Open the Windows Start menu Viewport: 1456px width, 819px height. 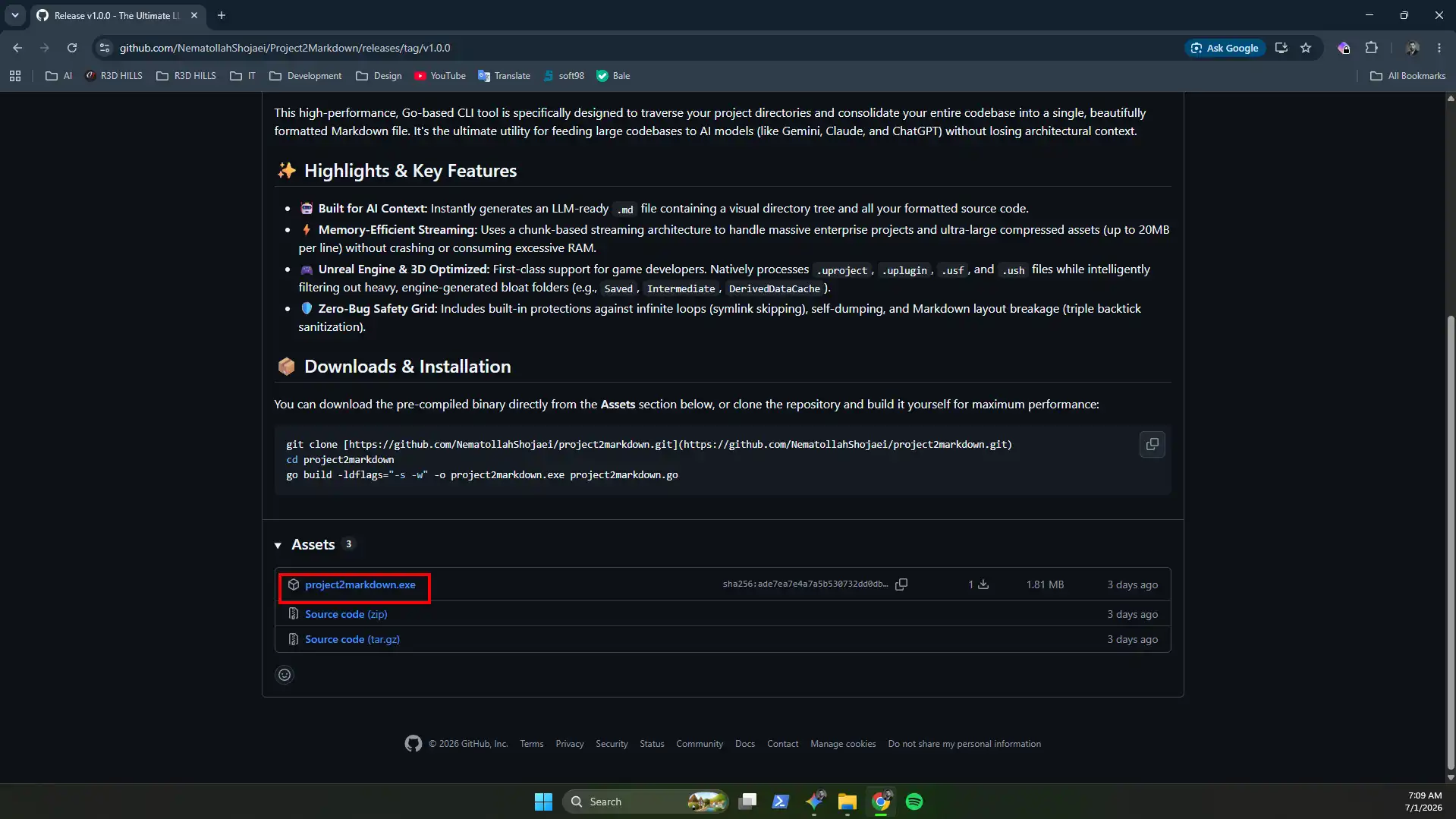543,802
